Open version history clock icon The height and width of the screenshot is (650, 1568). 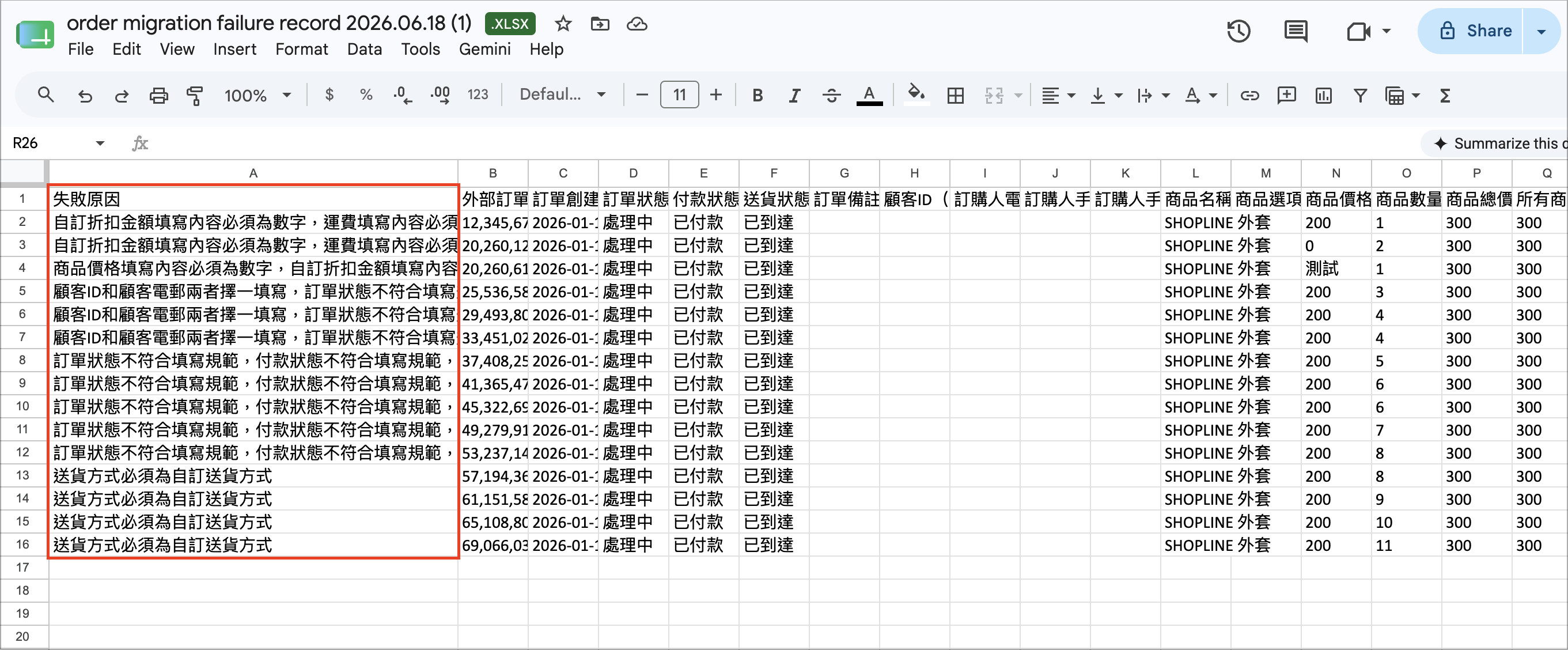(x=1239, y=31)
